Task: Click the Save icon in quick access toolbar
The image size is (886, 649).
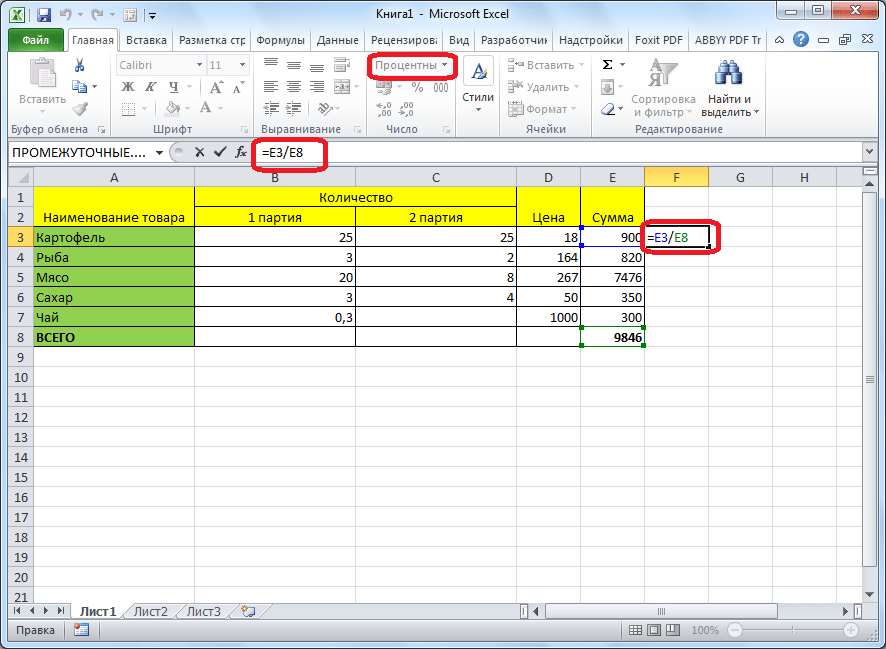Action: 44,15
